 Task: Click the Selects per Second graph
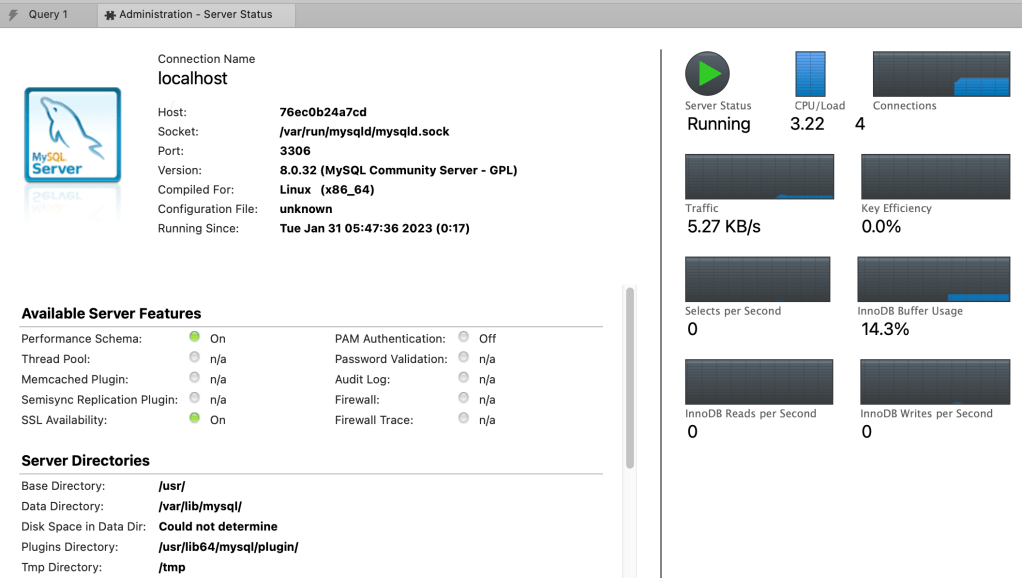coord(757,279)
